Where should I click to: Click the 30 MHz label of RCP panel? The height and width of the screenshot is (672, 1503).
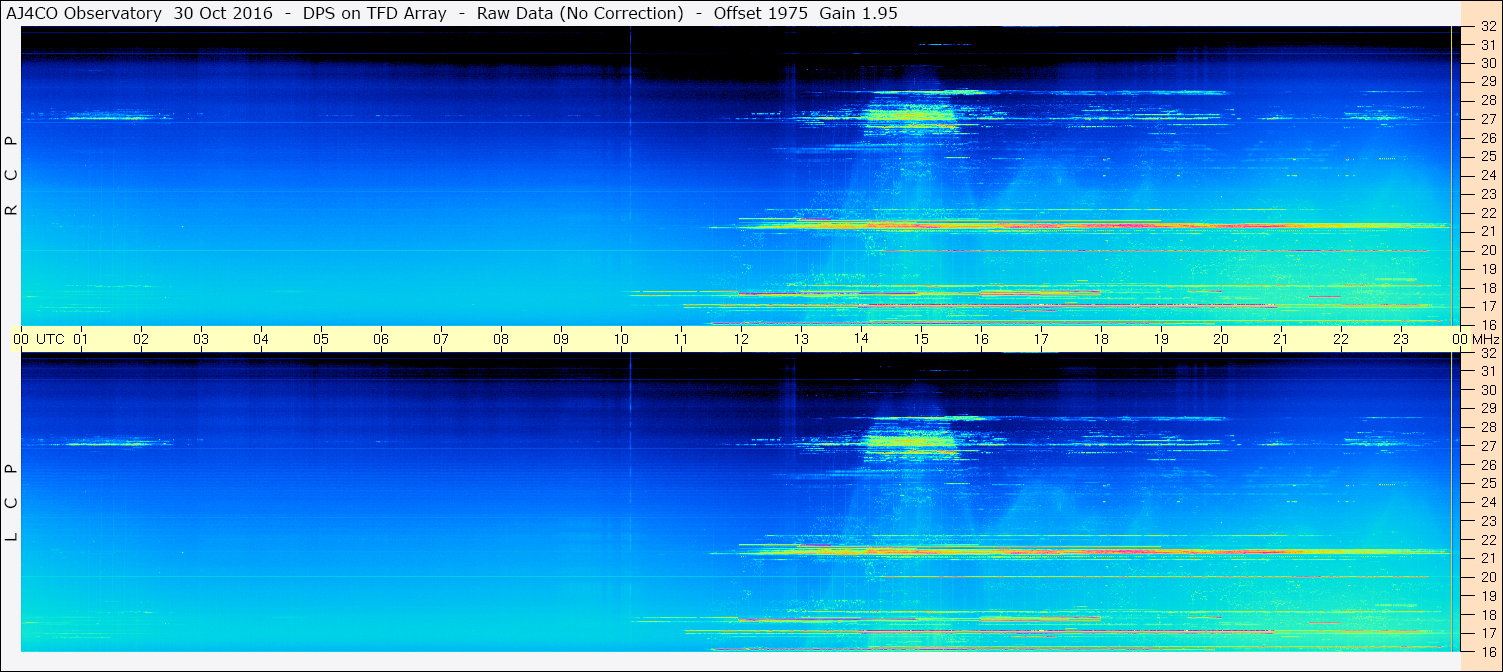(x=1487, y=63)
